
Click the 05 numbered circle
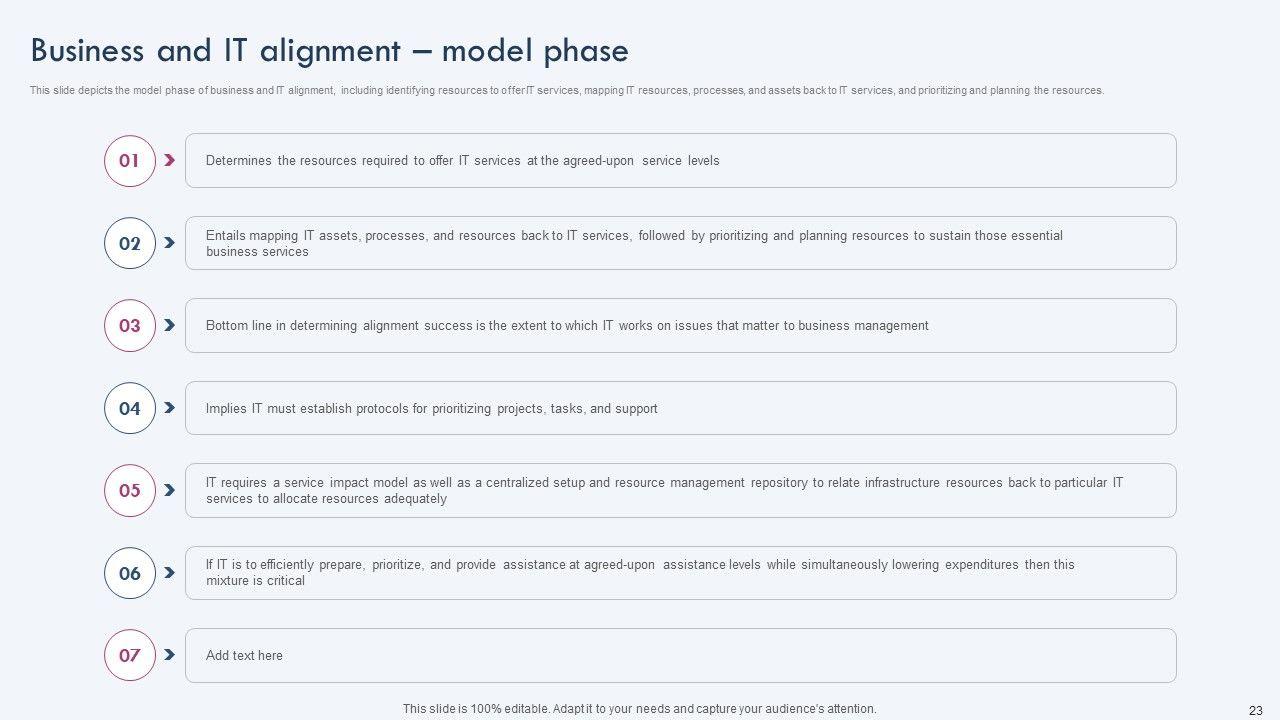pyautogui.click(x=130, y=491)
